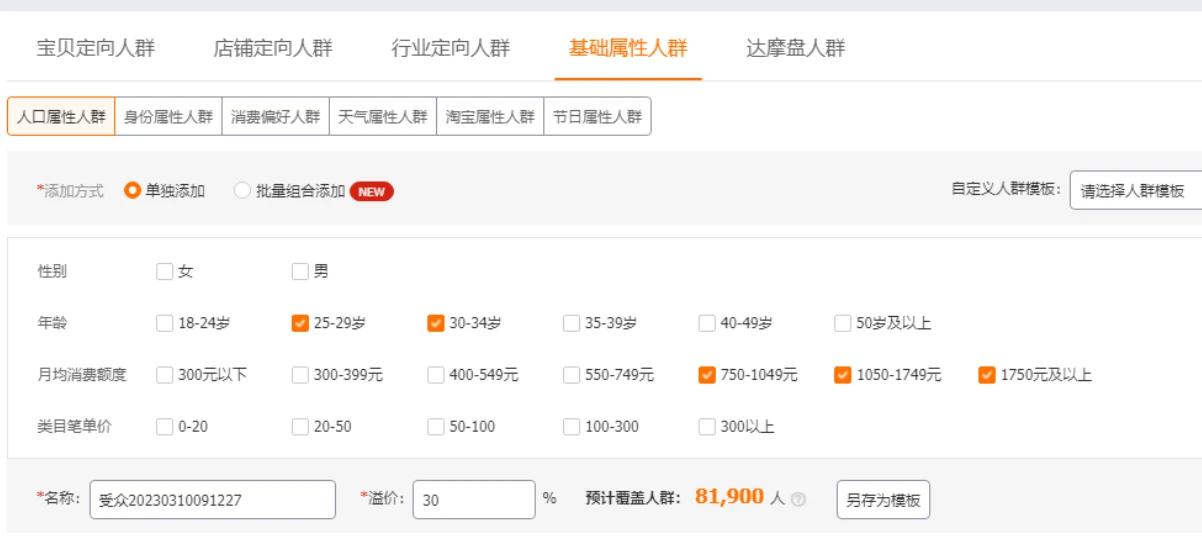Click the 81,900 coverage number
1202x551 pixels.
click(x=730, y=498)
